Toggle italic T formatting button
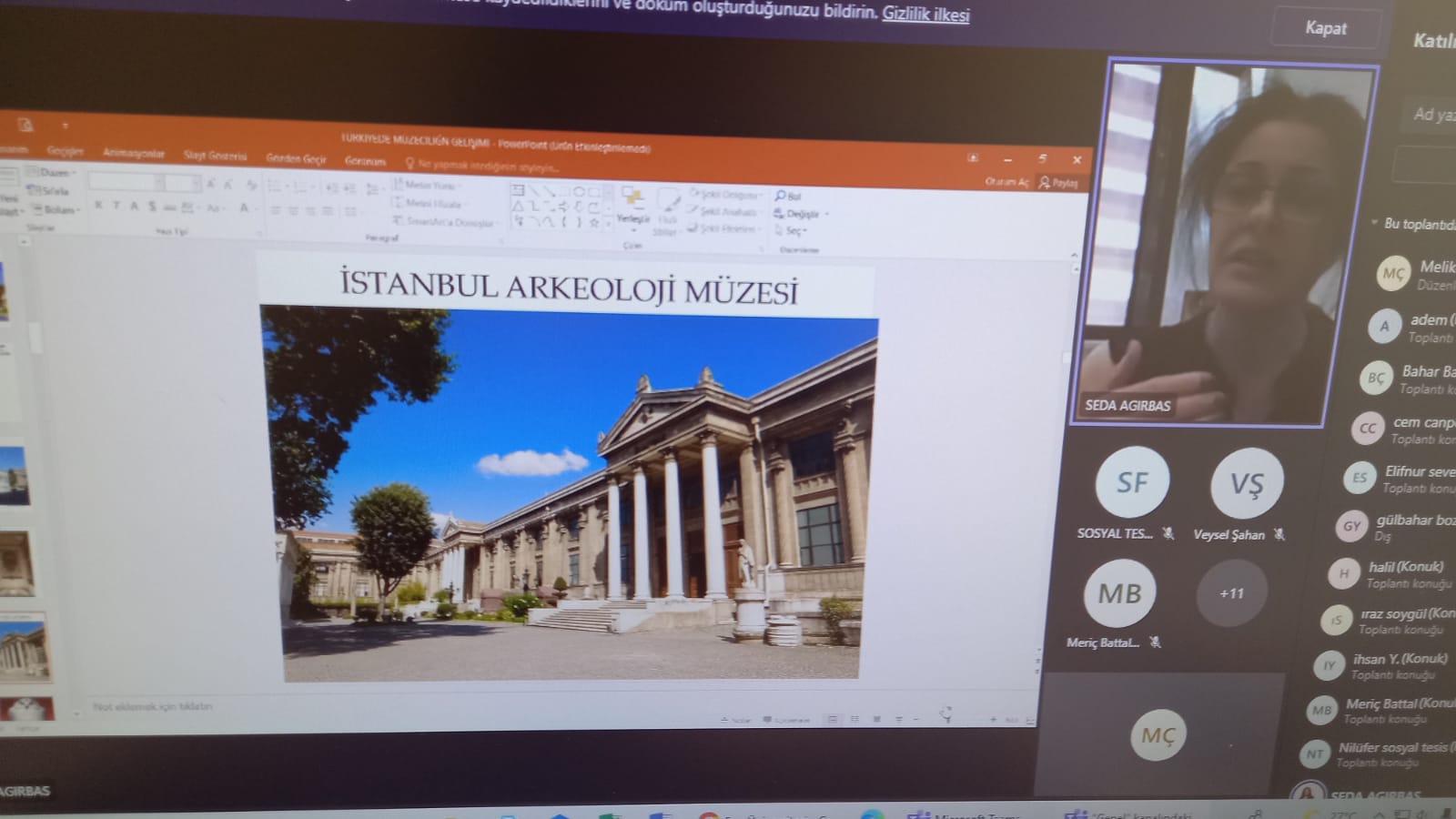This screenshot has width=1456, height=819. click(116, 206)
